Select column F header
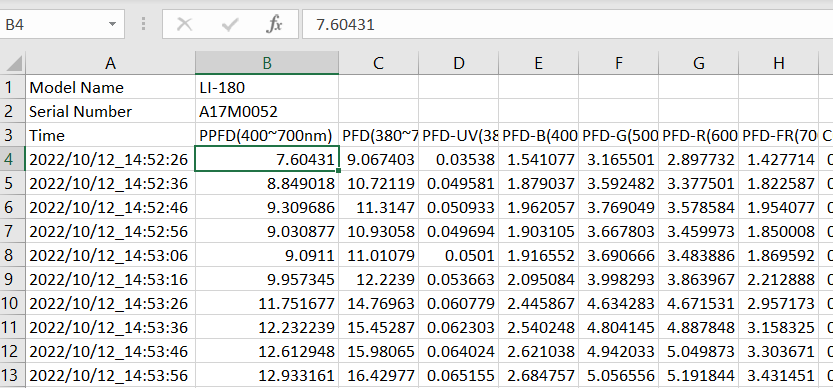 pyautogui.click(x=618, y=63)
